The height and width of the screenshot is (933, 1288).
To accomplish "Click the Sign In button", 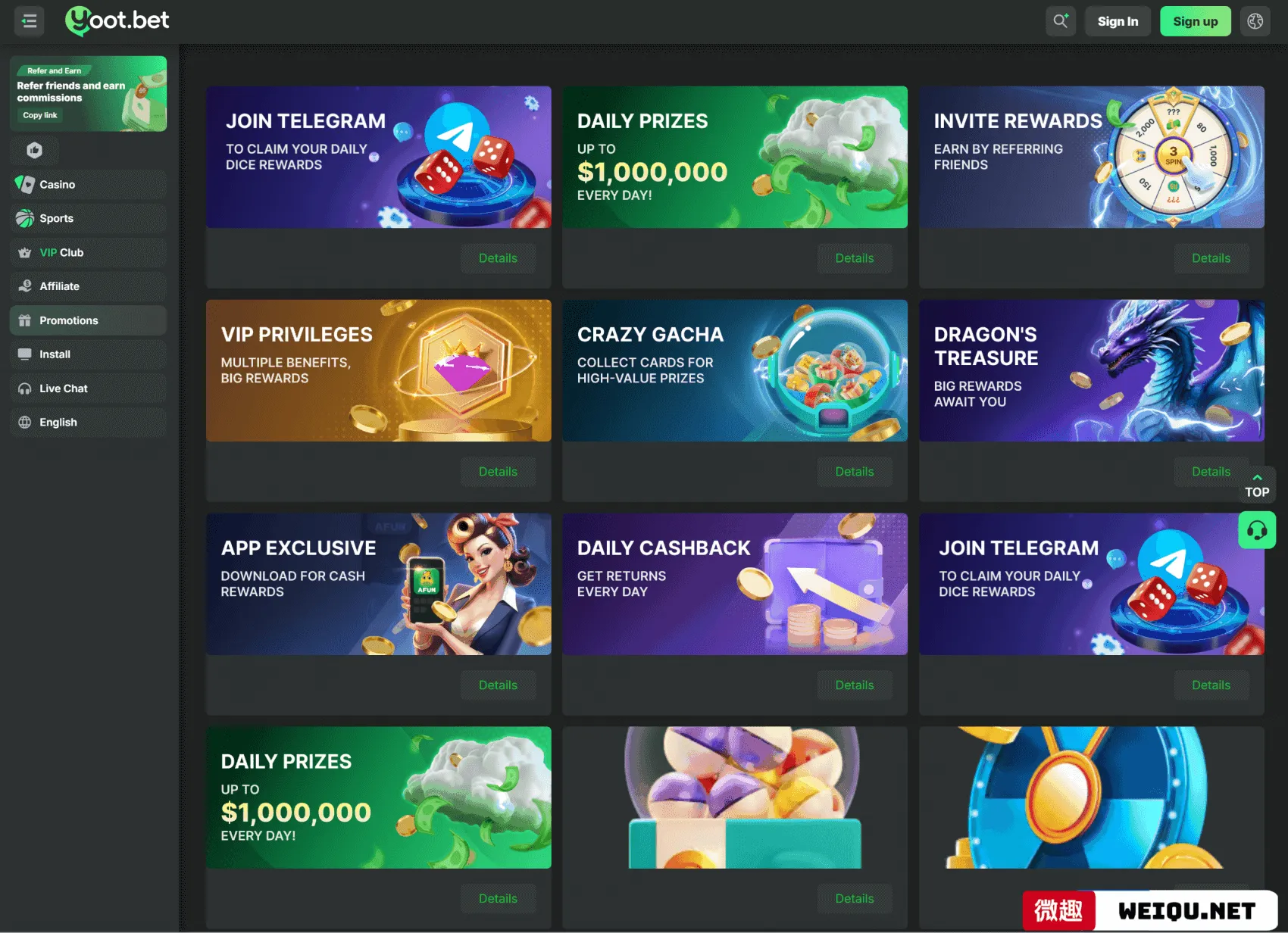I will [x=1118, y=21].
